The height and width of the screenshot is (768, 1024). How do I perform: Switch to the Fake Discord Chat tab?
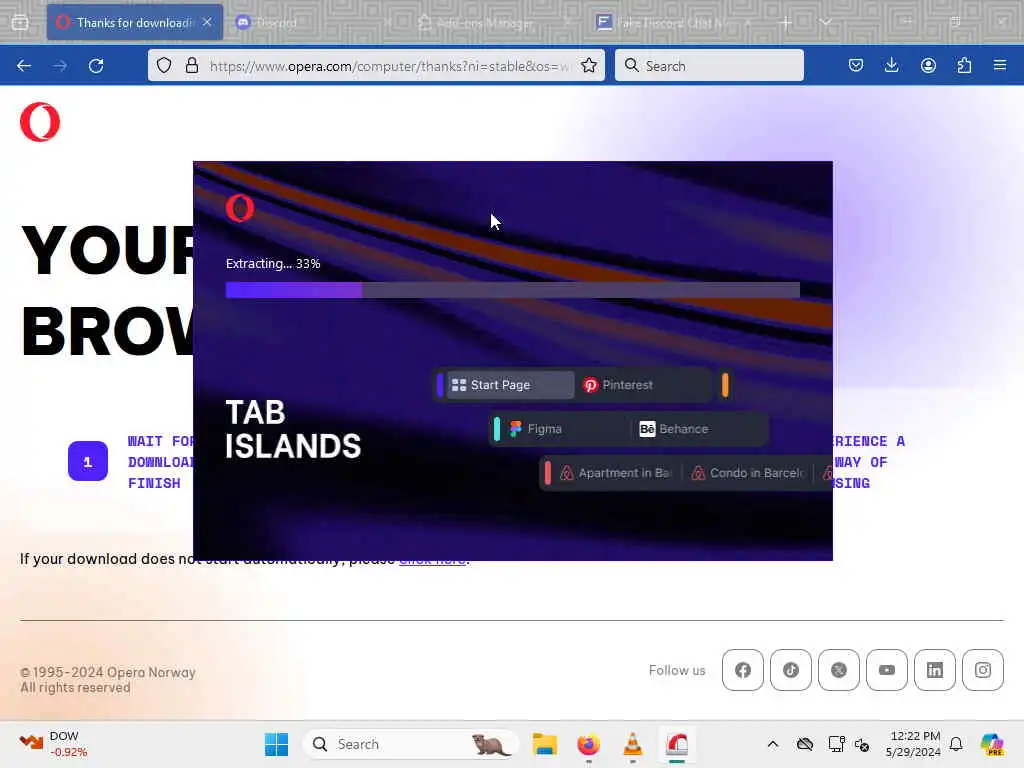tap(673, 22)
